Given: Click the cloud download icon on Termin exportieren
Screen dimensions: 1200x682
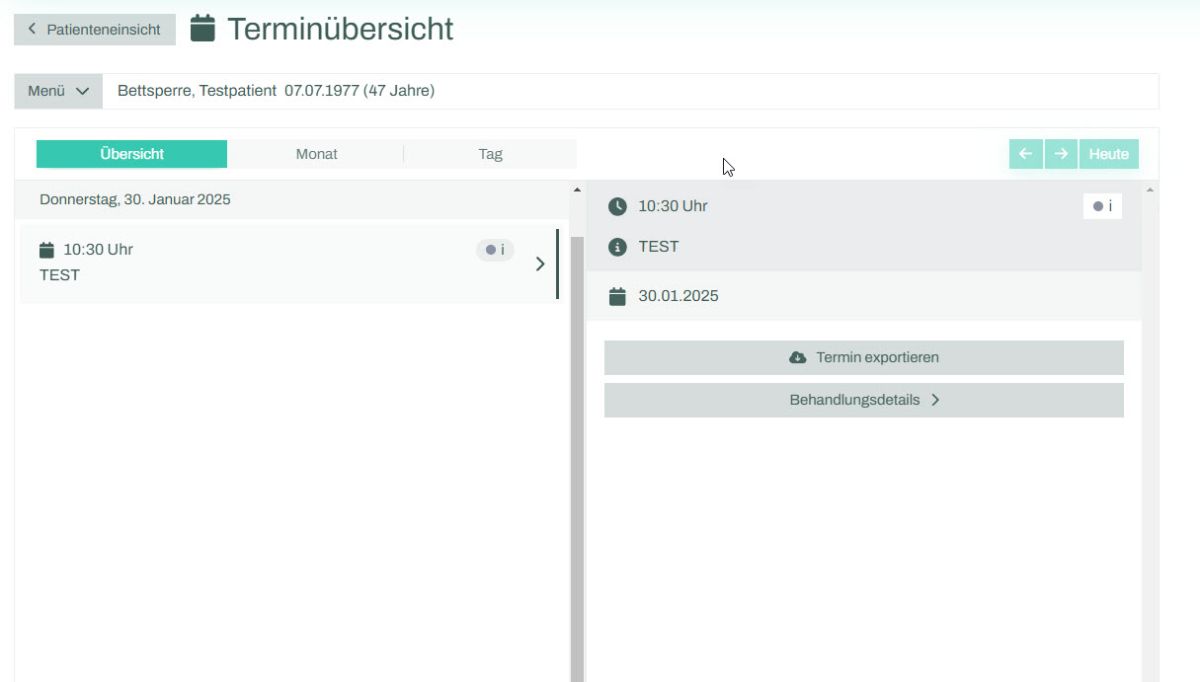Looking at the screenshot, I should [798, 357].
